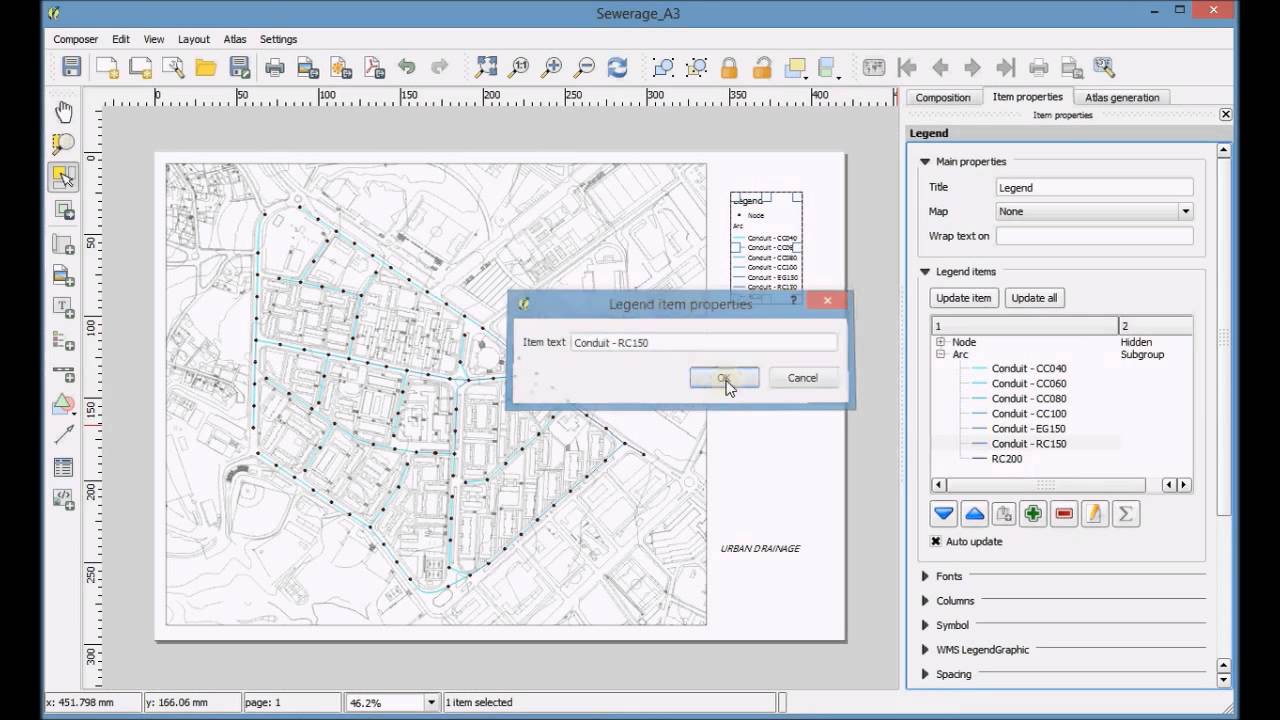
Task: Collapse the Arc tree item
Action: [x=941, y=354]
